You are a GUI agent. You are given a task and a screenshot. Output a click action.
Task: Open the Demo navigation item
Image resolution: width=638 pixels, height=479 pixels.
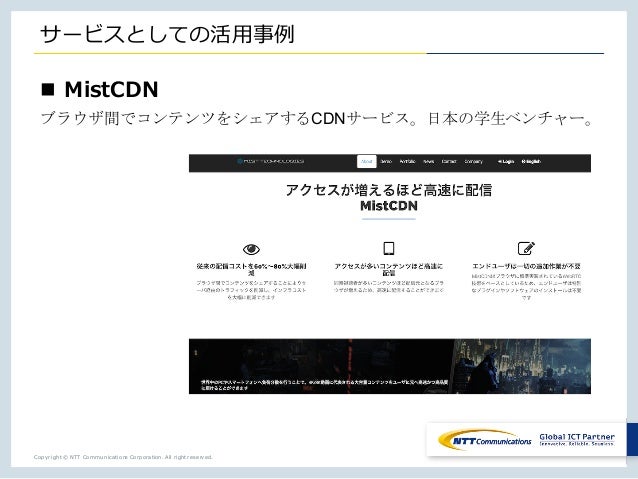pos(386,162)
